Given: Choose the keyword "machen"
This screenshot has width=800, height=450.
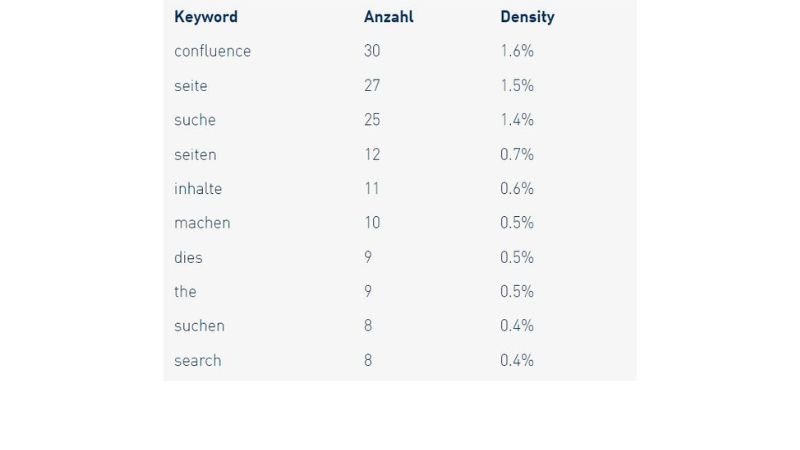Looking at the screenshot, I should pos(202,223).
